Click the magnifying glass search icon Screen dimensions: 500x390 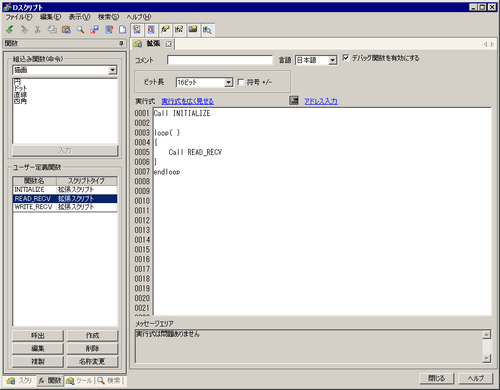click(80, 30)
